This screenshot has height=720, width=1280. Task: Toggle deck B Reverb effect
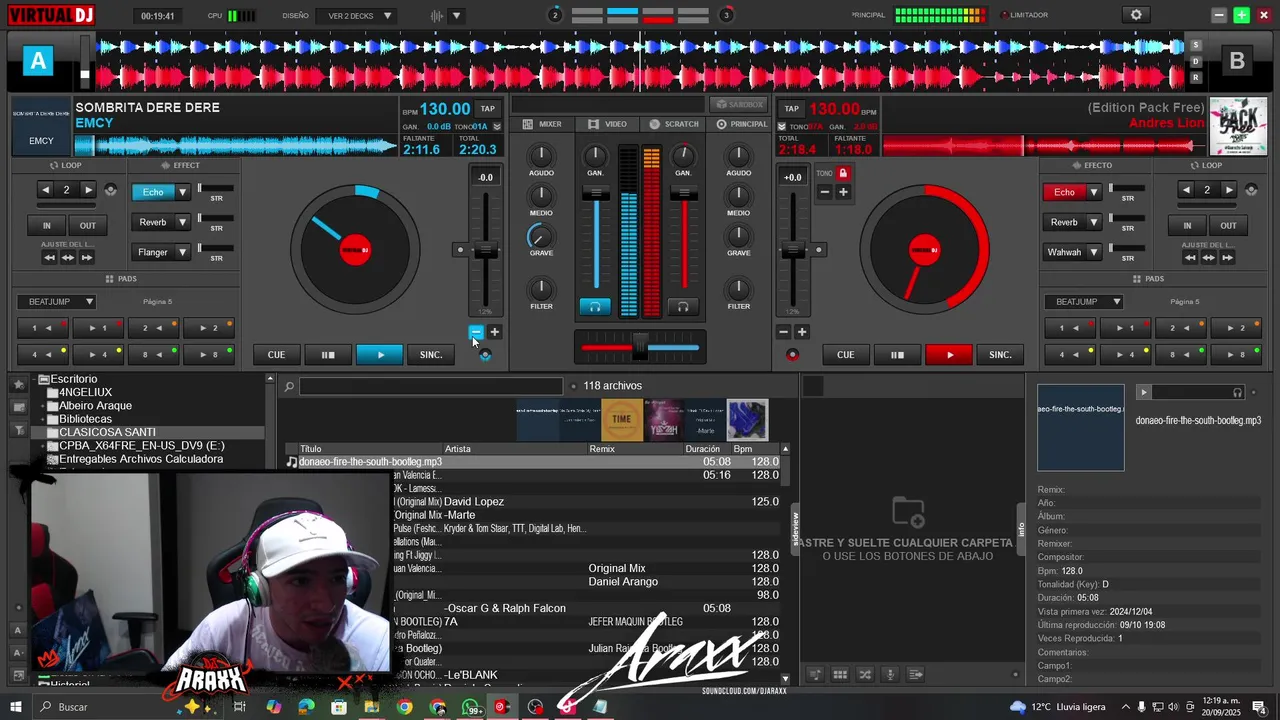tap(1064, 222)
